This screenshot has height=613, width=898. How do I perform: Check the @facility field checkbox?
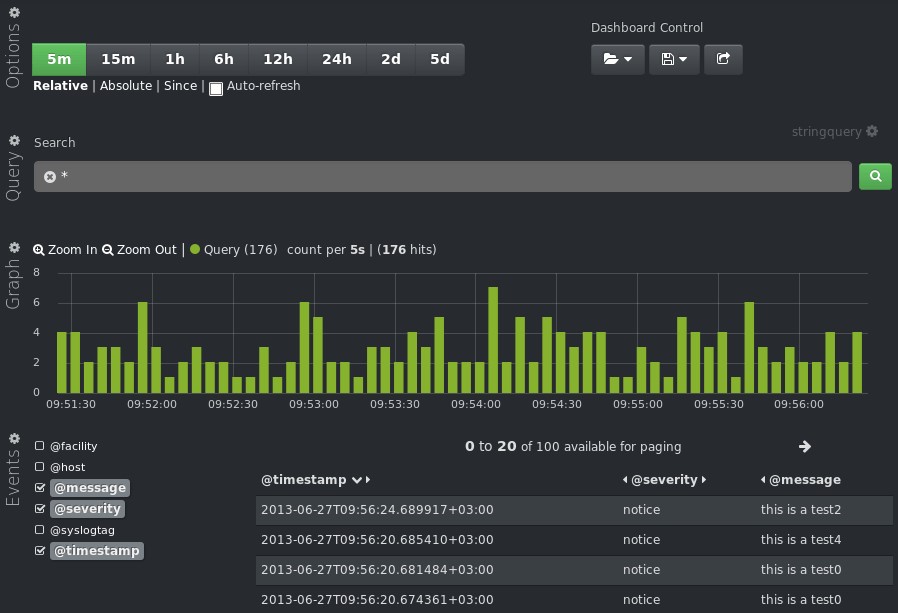40,446
